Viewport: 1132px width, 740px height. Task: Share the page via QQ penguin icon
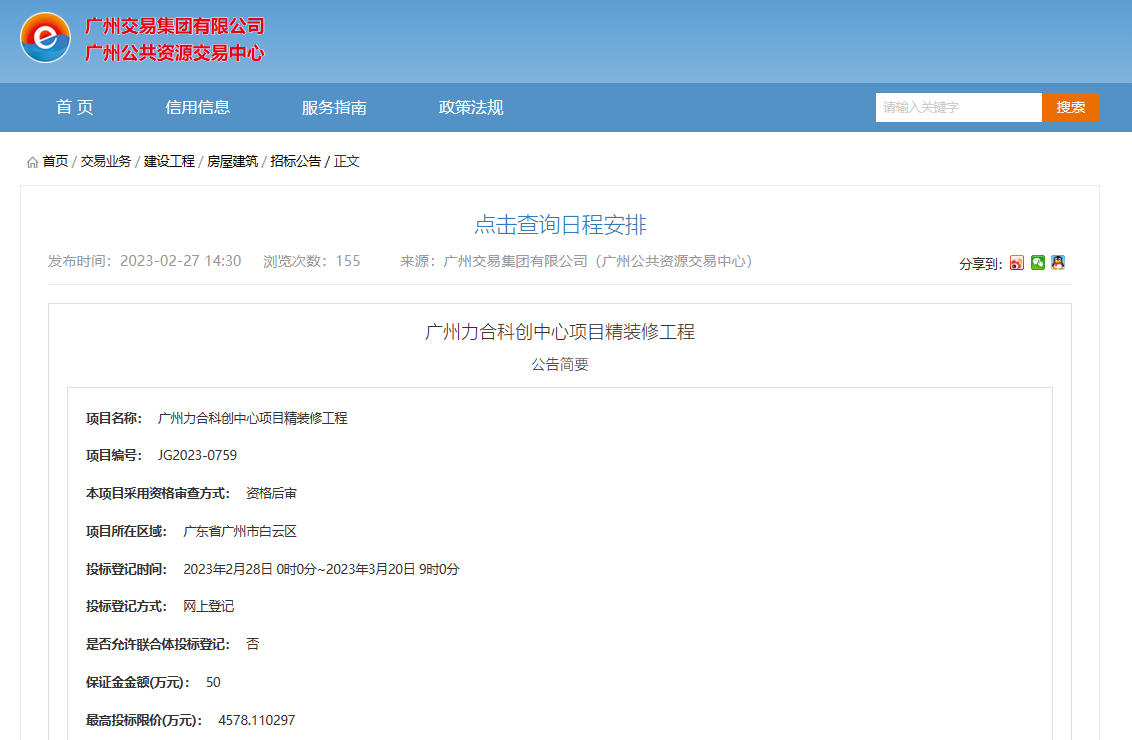tap(1058, 263)
